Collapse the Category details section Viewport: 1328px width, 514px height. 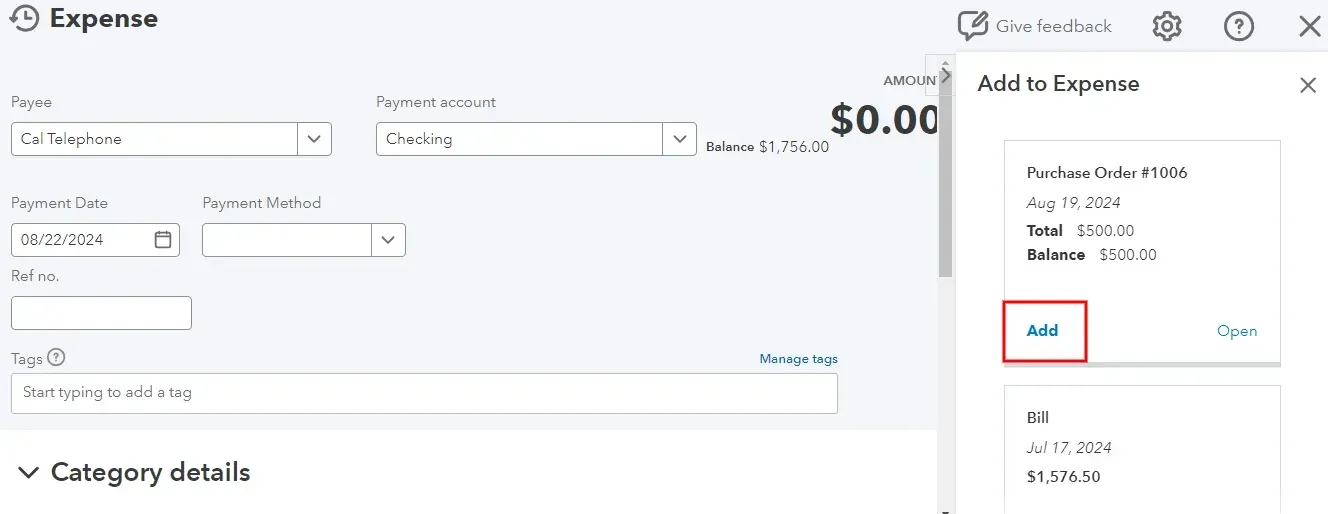(30, 473)
